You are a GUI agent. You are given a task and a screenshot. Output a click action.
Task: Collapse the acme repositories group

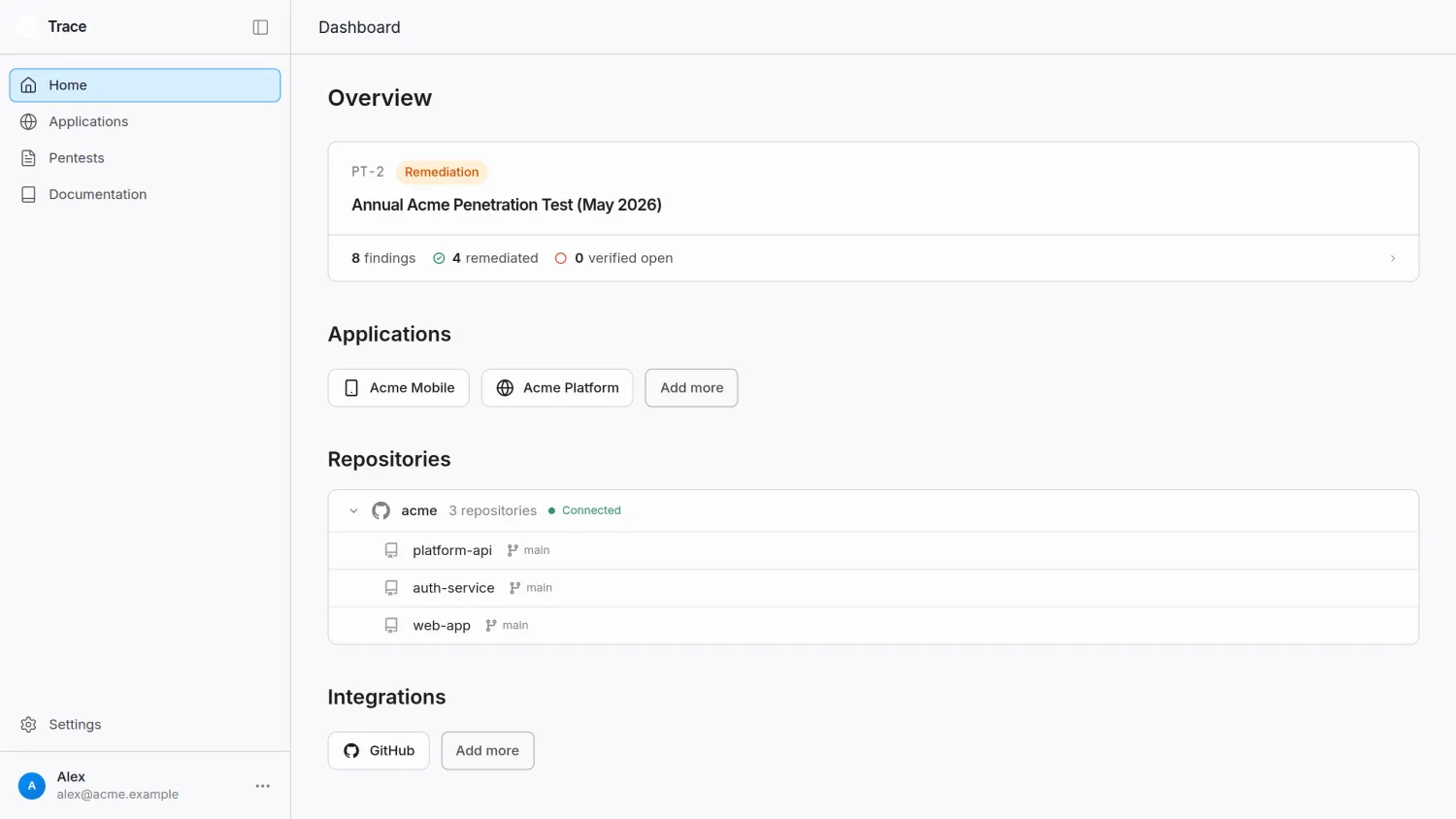353,510
